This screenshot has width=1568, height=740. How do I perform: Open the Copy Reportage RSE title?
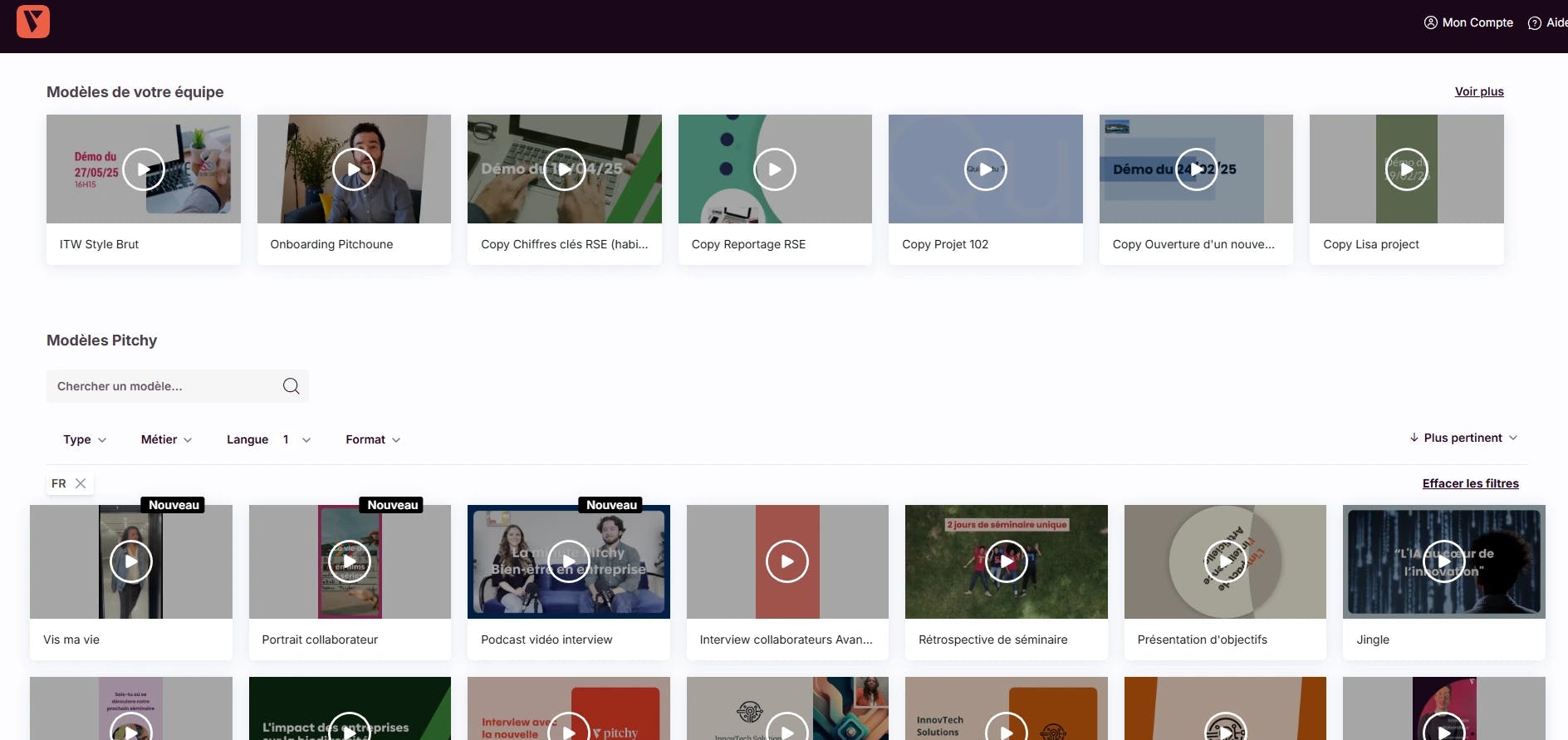tap(748, 244)
